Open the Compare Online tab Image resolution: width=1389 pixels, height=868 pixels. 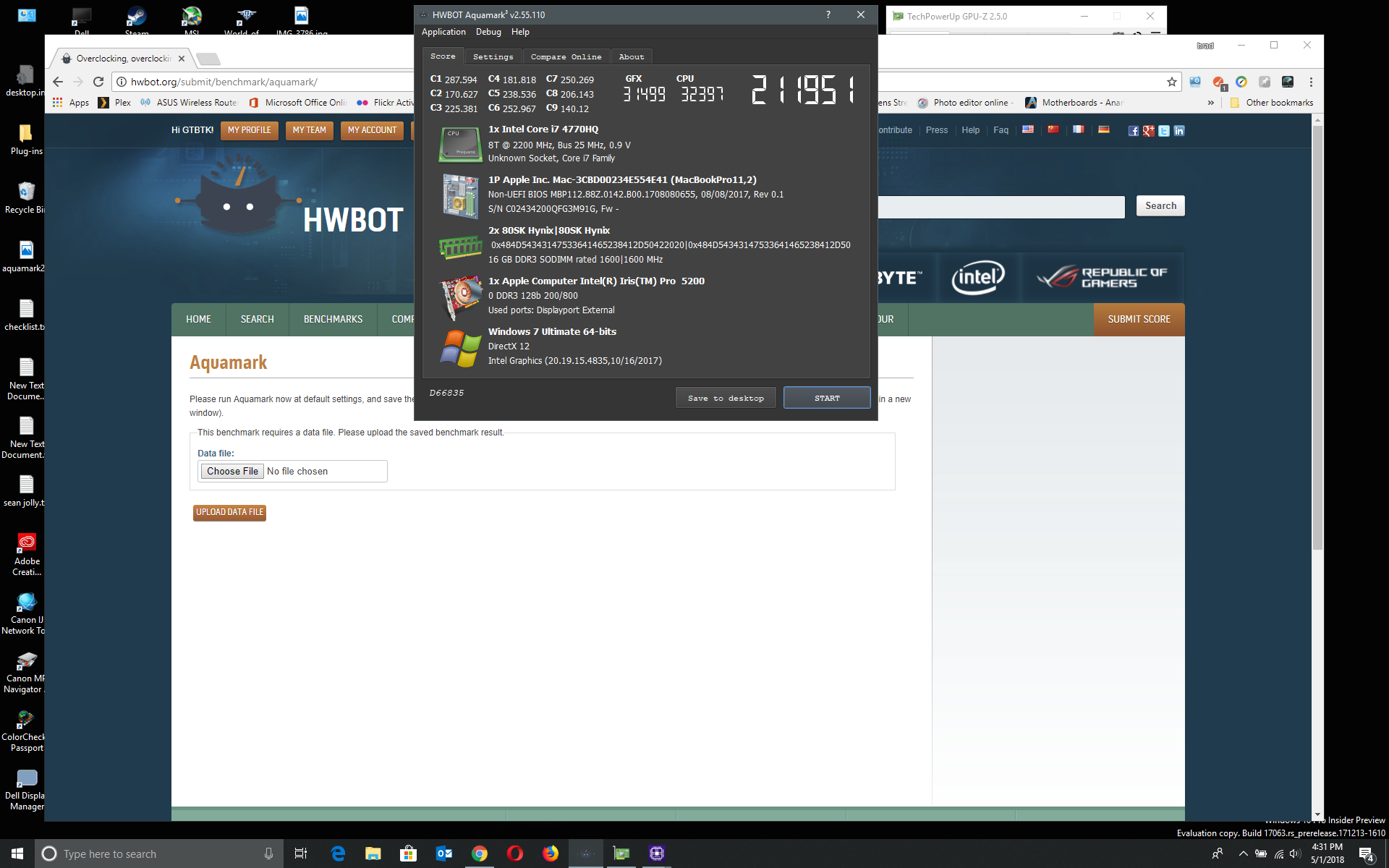566,56
